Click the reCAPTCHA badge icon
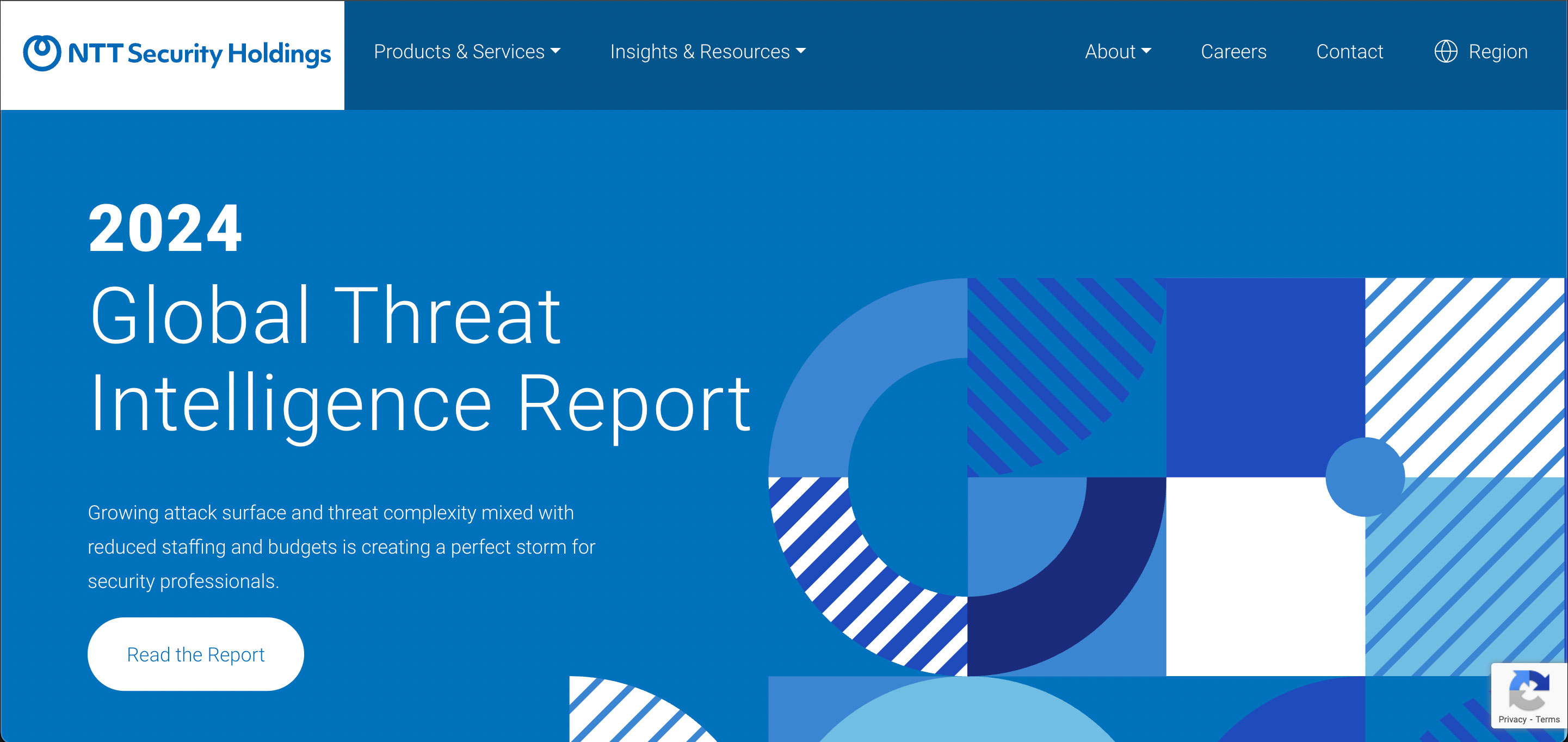The height and width of the screenshot is (742, 1568). (1529, 690)
